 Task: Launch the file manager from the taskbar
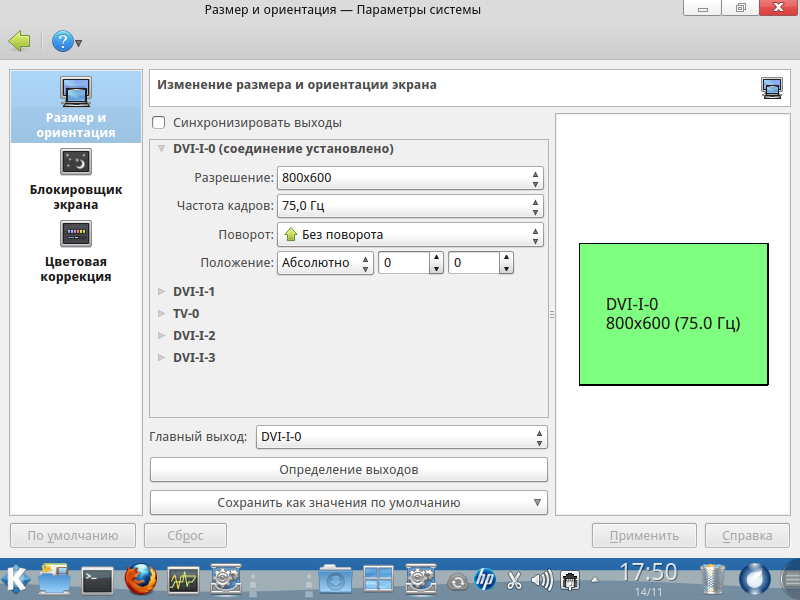click(x=55, y=580)
